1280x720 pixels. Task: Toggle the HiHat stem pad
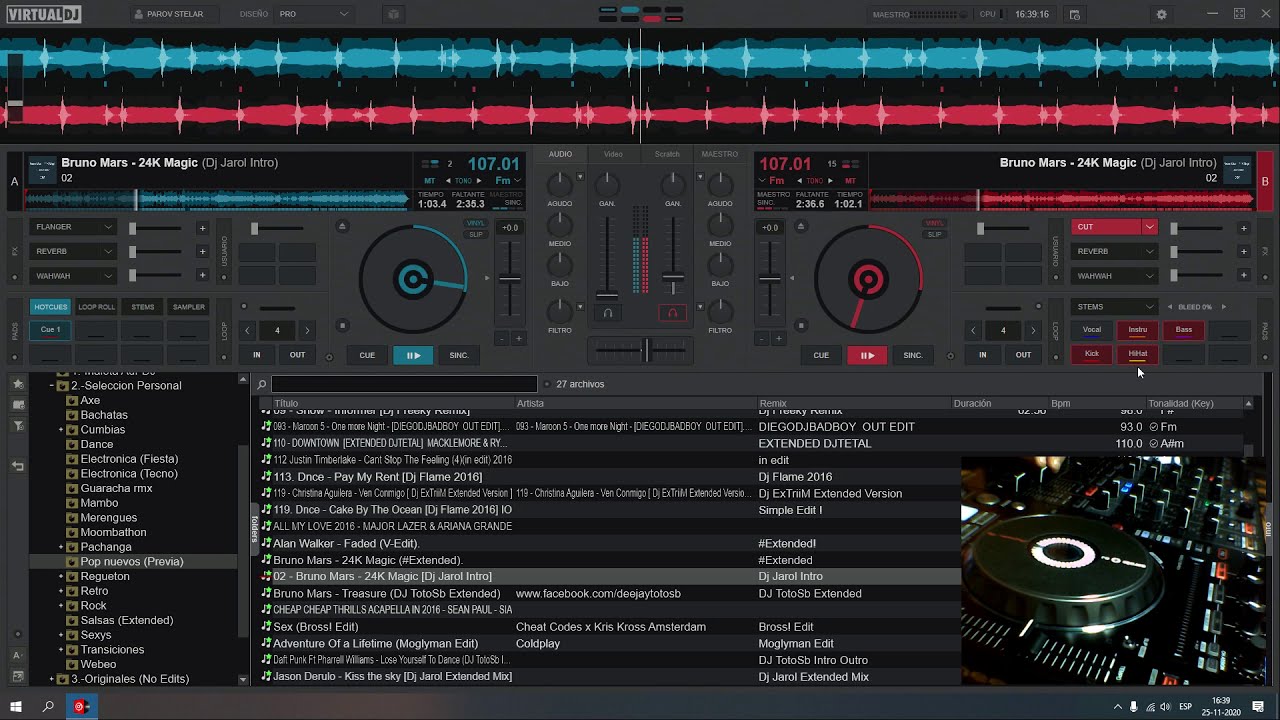click(x=1138, y=354)
